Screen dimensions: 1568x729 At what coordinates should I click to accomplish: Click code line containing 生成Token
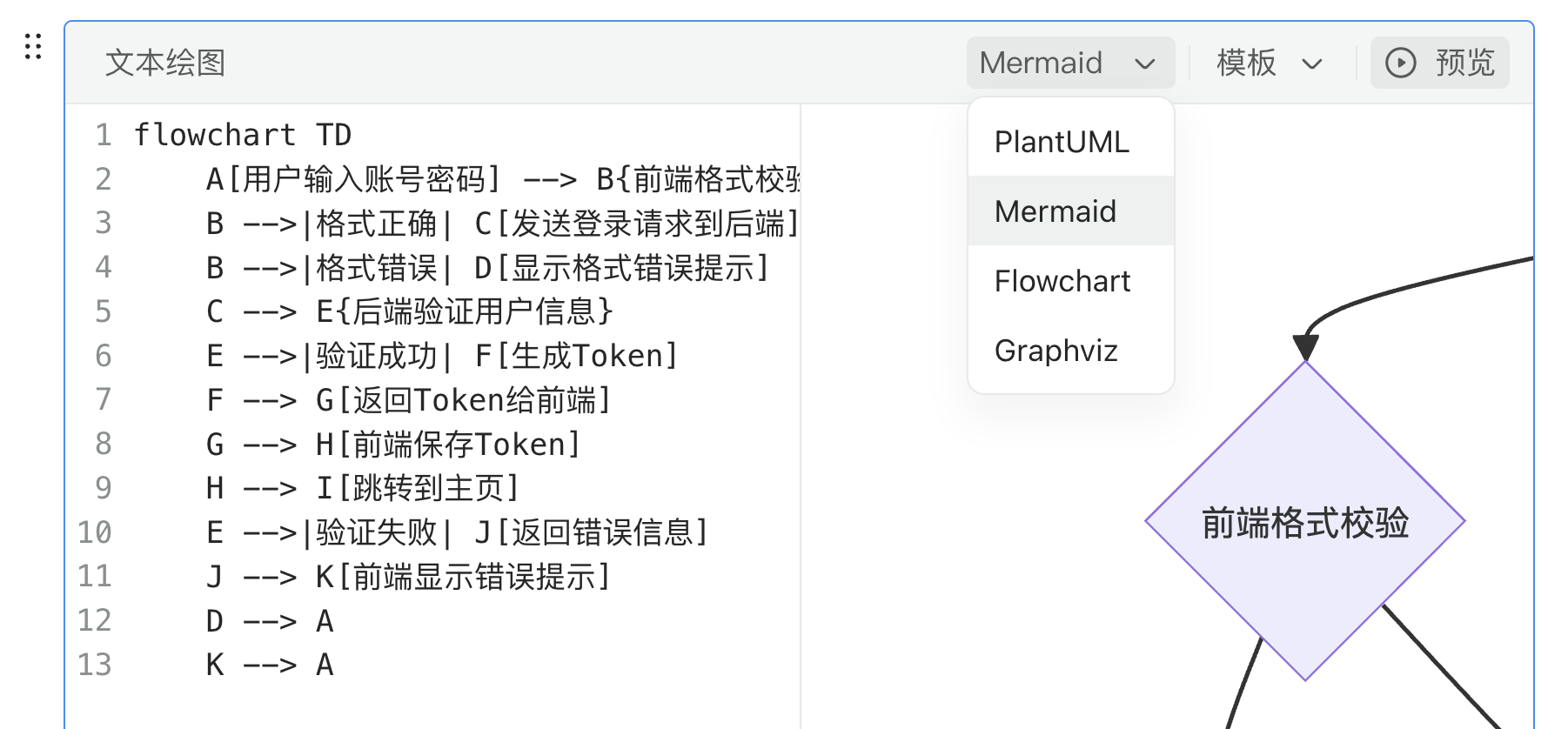pos(441,356)
